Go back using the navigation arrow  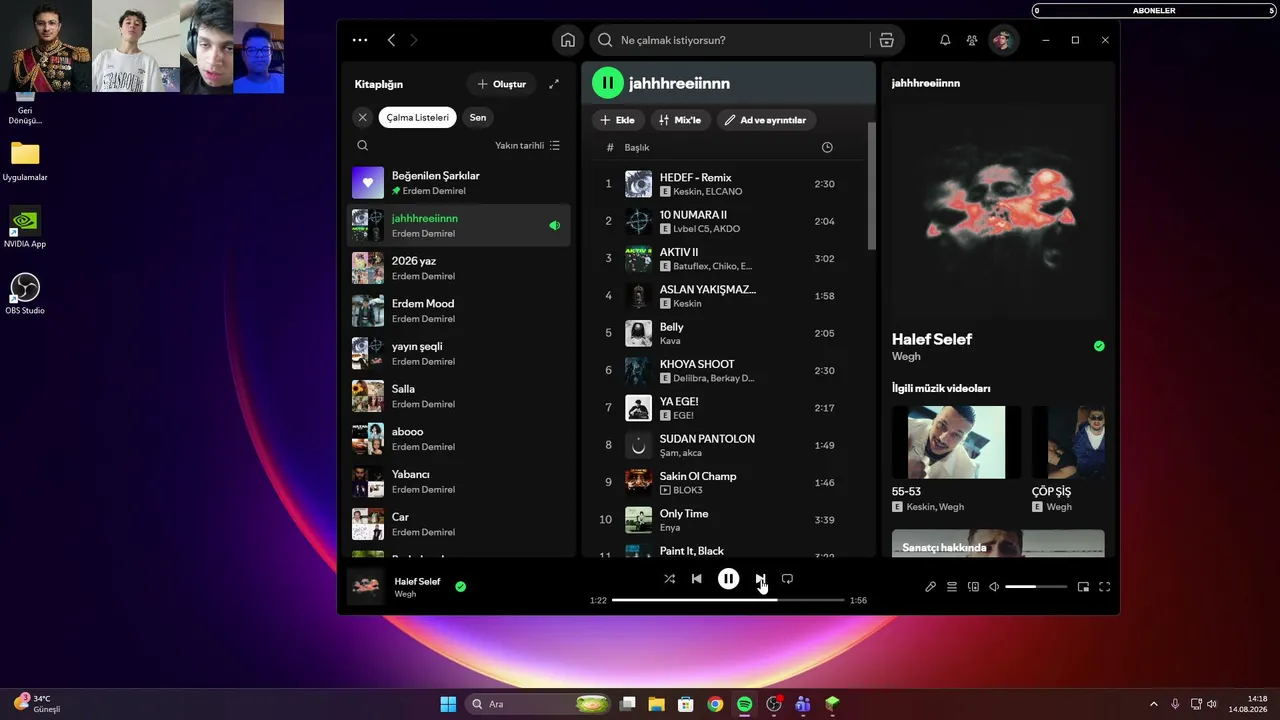click(391, 40)
